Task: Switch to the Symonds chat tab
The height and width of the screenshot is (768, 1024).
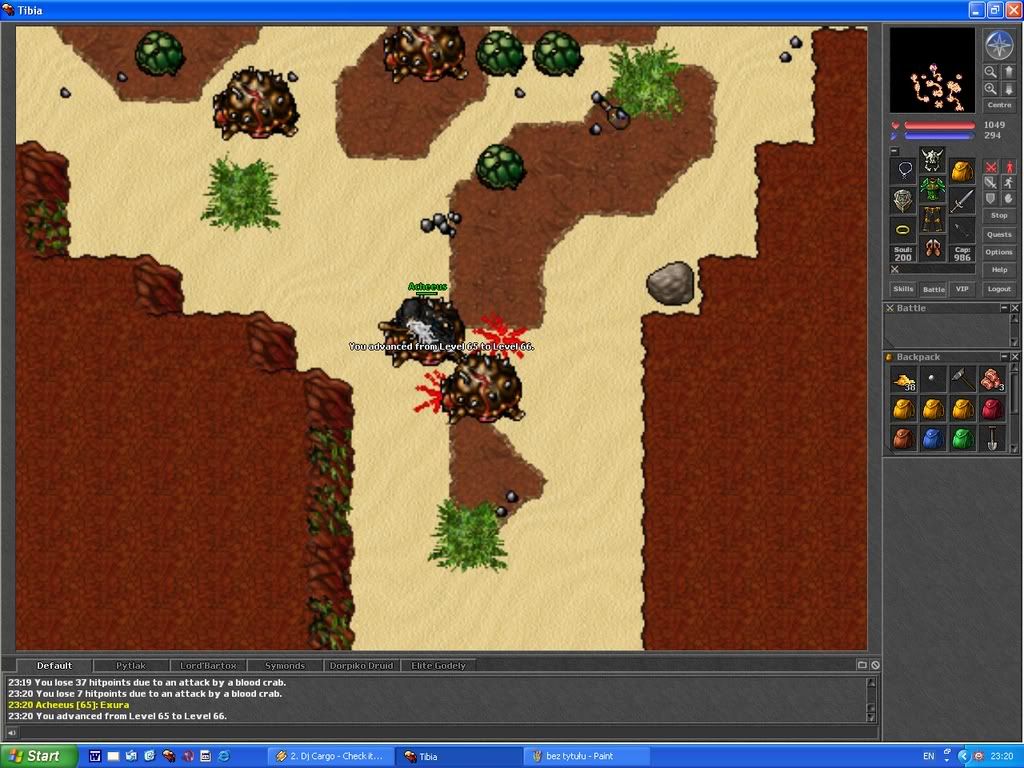Action: pyautogui.click(x=285, y=665)
